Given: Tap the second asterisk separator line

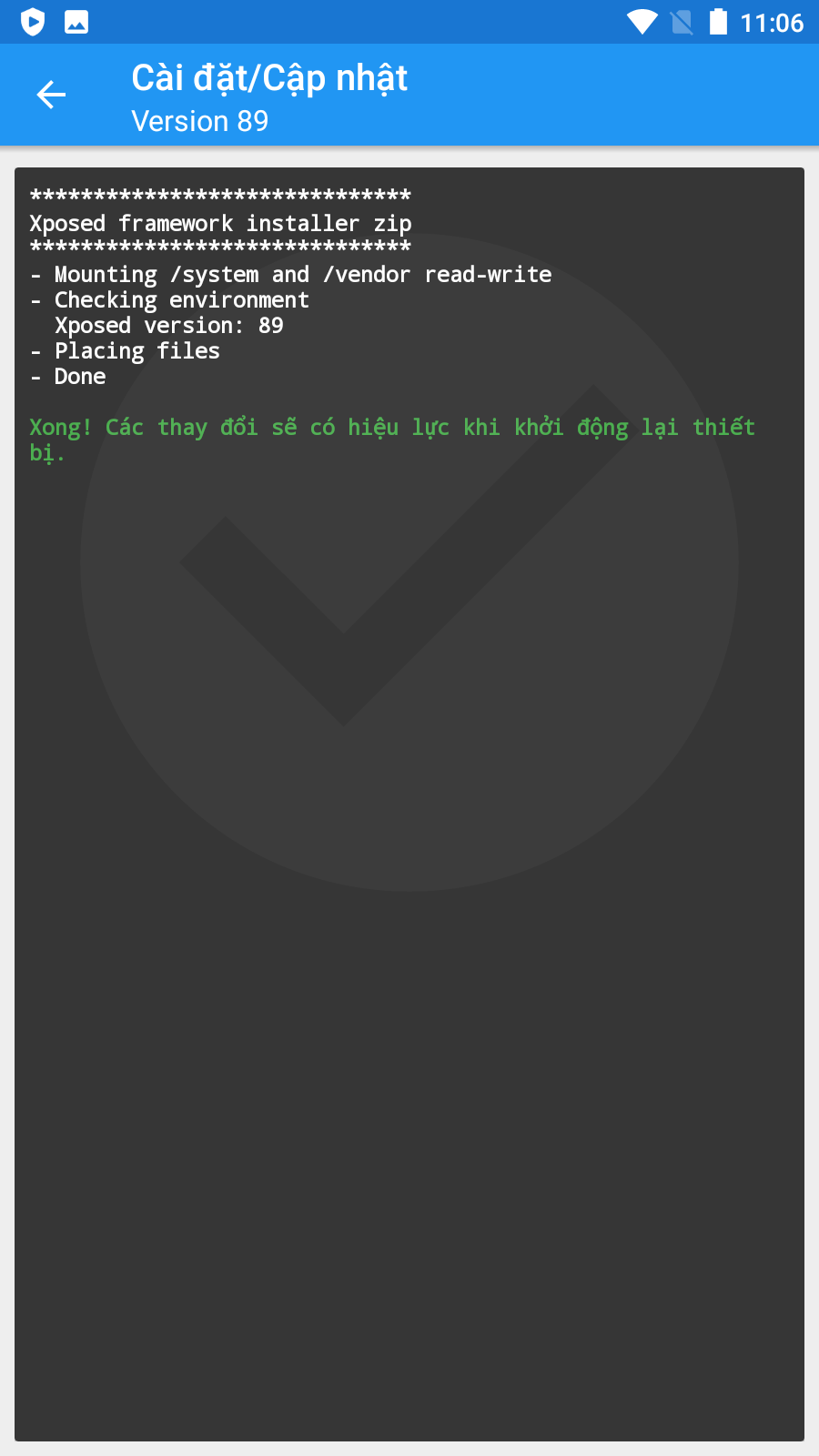Looking at the screenshot, I should (220, 246).
